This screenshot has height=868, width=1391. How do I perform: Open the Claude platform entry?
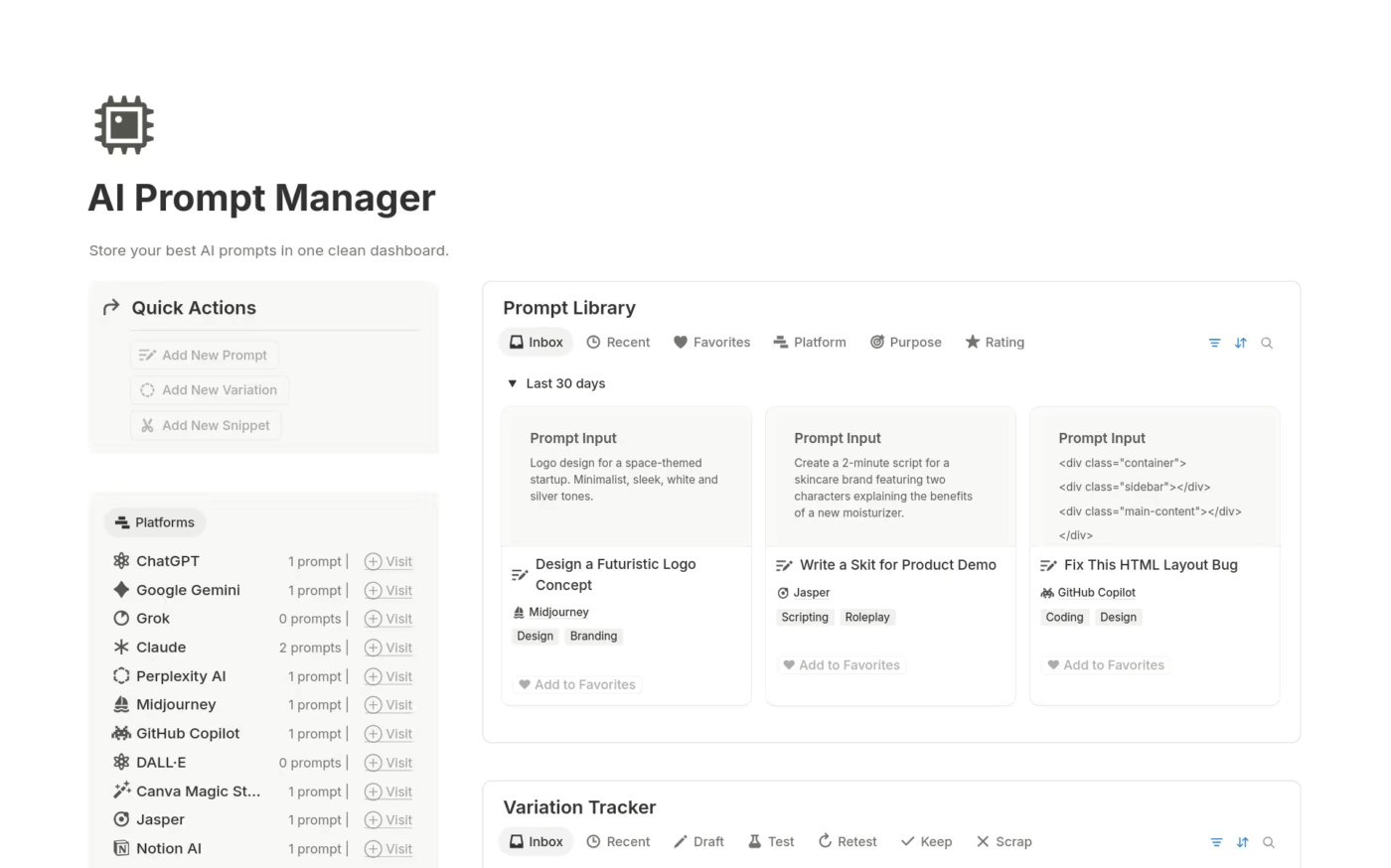click(x=161, y=648)
